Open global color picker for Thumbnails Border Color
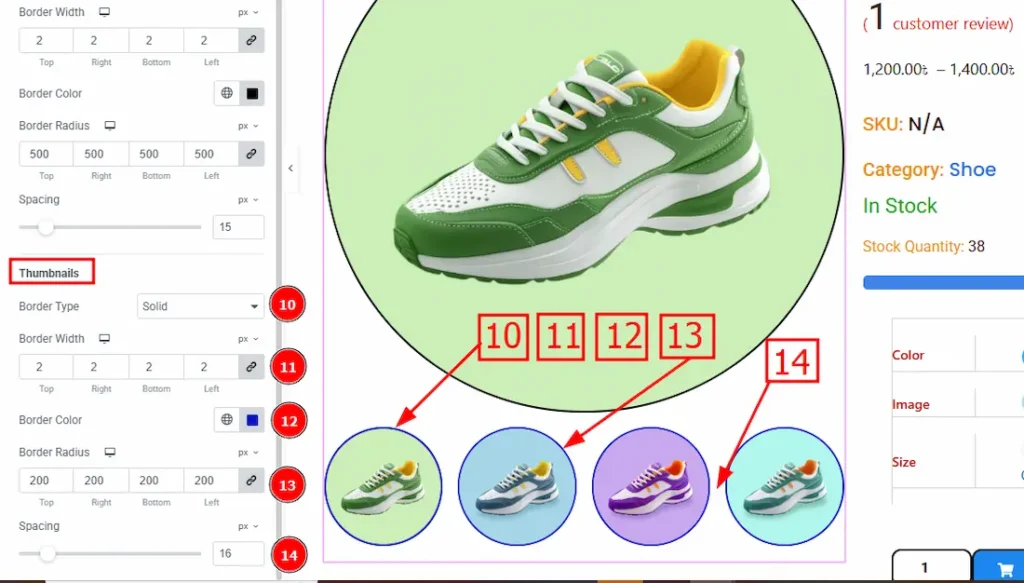The height and width of the screenshot is (583, 1024). point(227,421)
